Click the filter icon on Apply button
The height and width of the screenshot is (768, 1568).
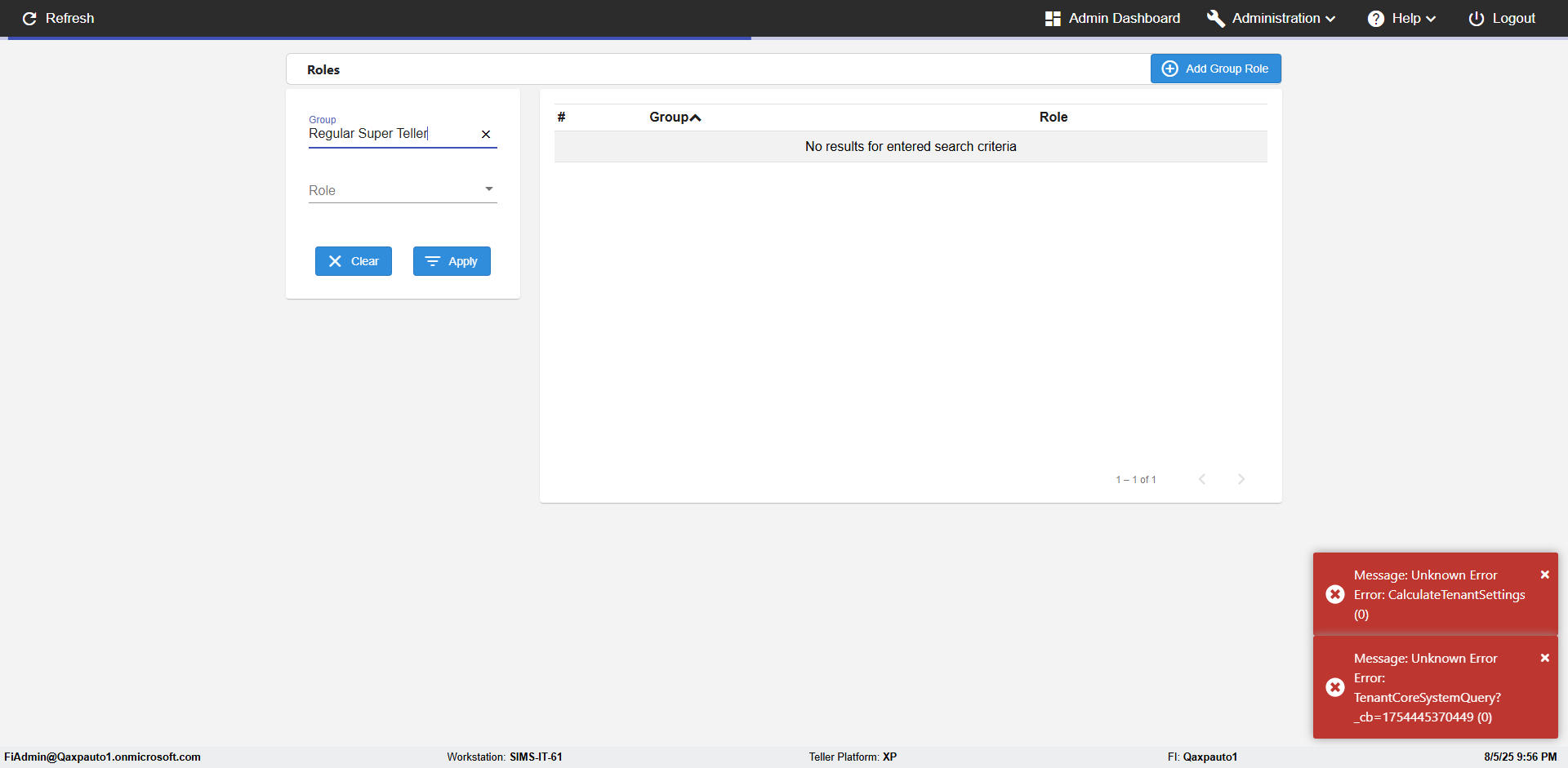point(433,261)
